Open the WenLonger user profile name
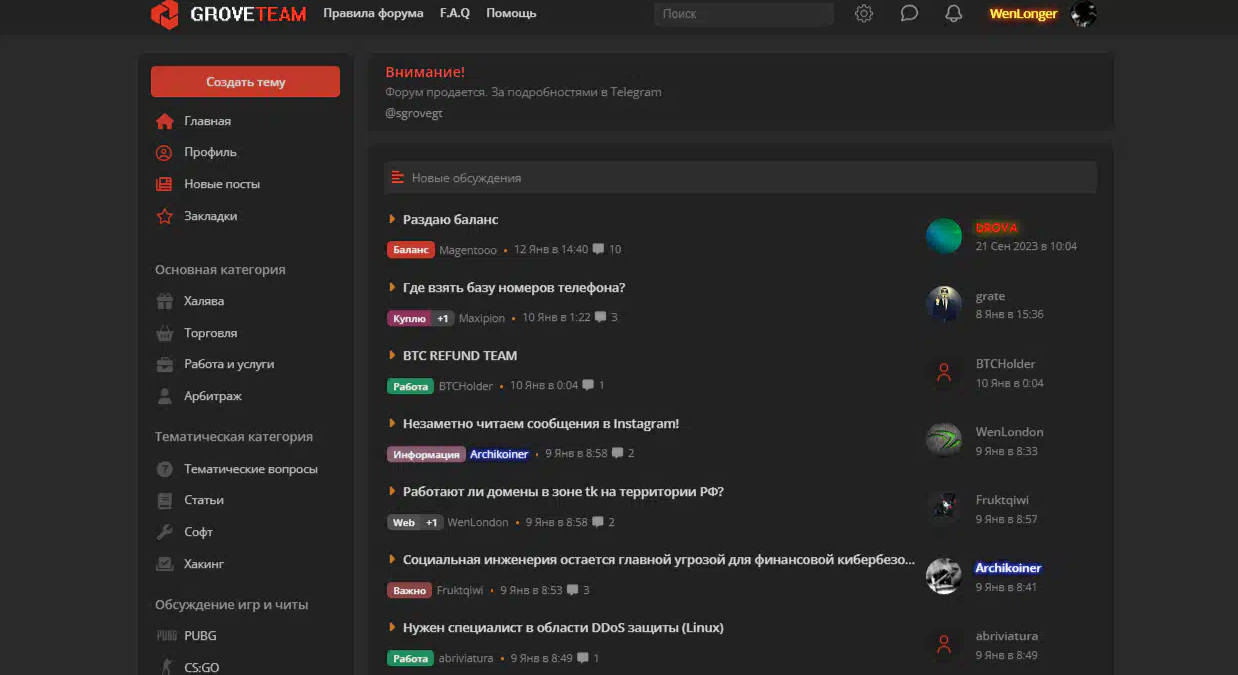The width and height of the screenshot is (1238, 675). 1023,14
